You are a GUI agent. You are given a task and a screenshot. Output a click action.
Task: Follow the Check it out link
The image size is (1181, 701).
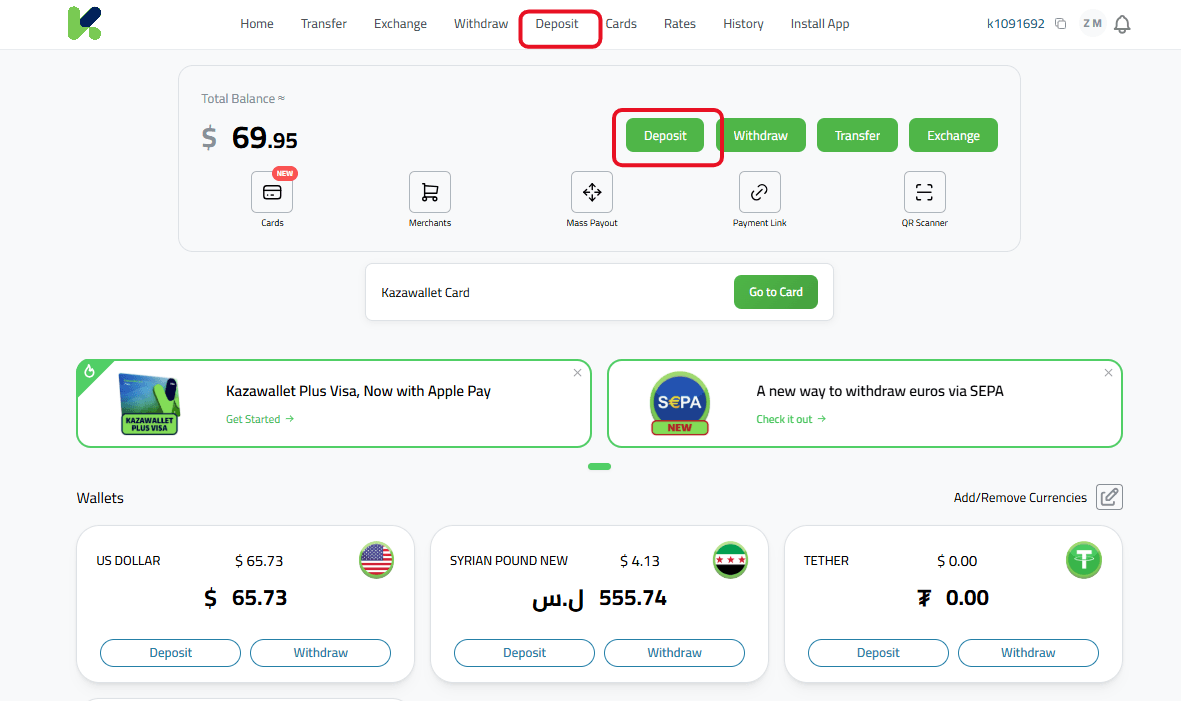(x=791, y=419)
